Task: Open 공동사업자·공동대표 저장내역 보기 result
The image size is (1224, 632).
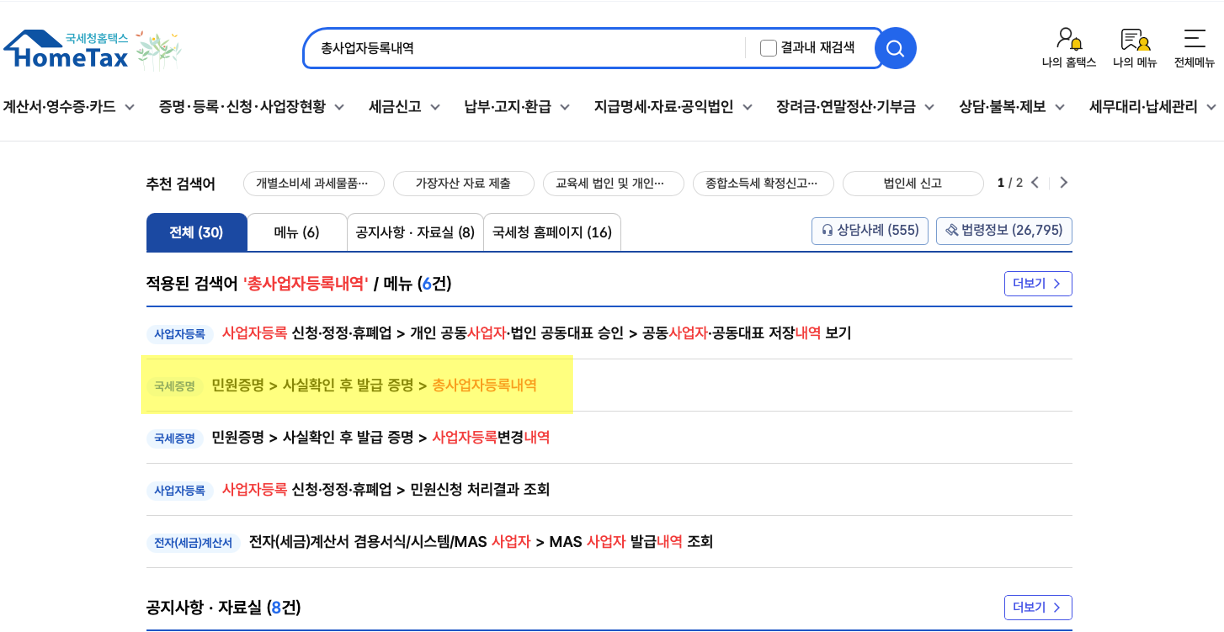Action: click(x=536, y=333)
